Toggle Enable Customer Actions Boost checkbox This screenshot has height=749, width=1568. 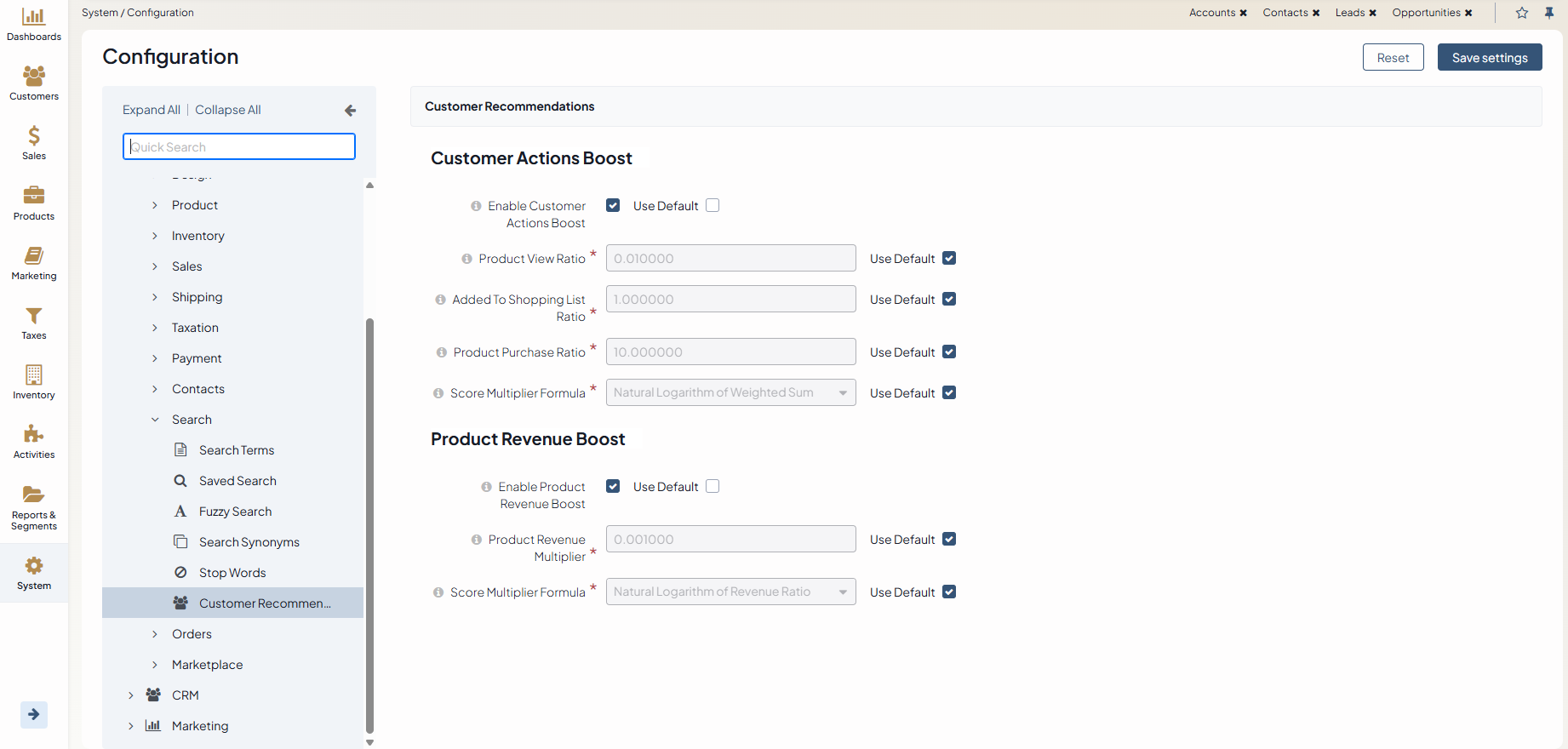613,205
